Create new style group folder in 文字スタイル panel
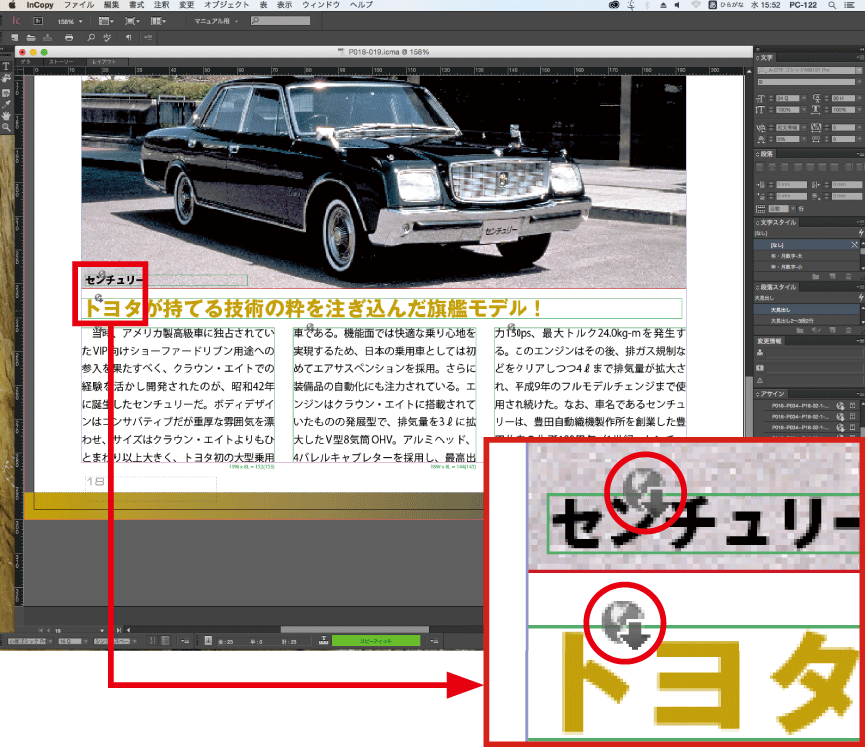 tap(816, 276)
